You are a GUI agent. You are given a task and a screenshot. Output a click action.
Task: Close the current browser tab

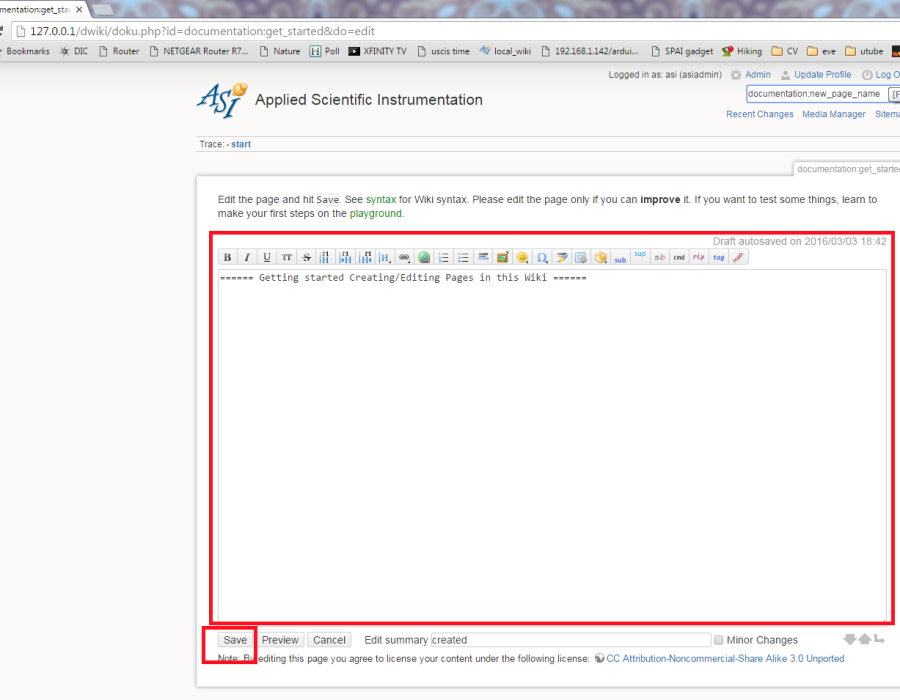(x=79, y=10)
